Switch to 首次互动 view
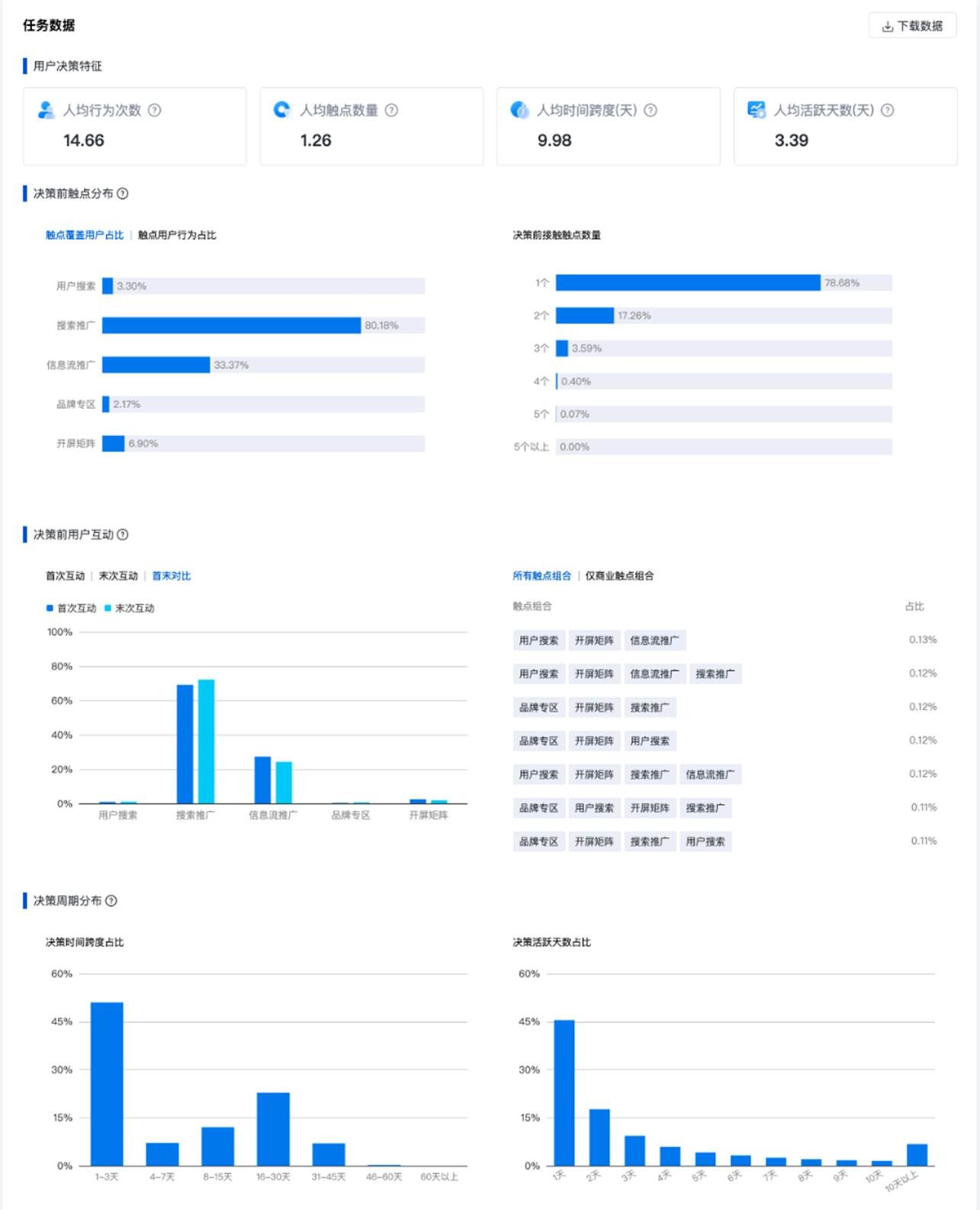Viewport: 980px width, 1210px height. (65, 576)
